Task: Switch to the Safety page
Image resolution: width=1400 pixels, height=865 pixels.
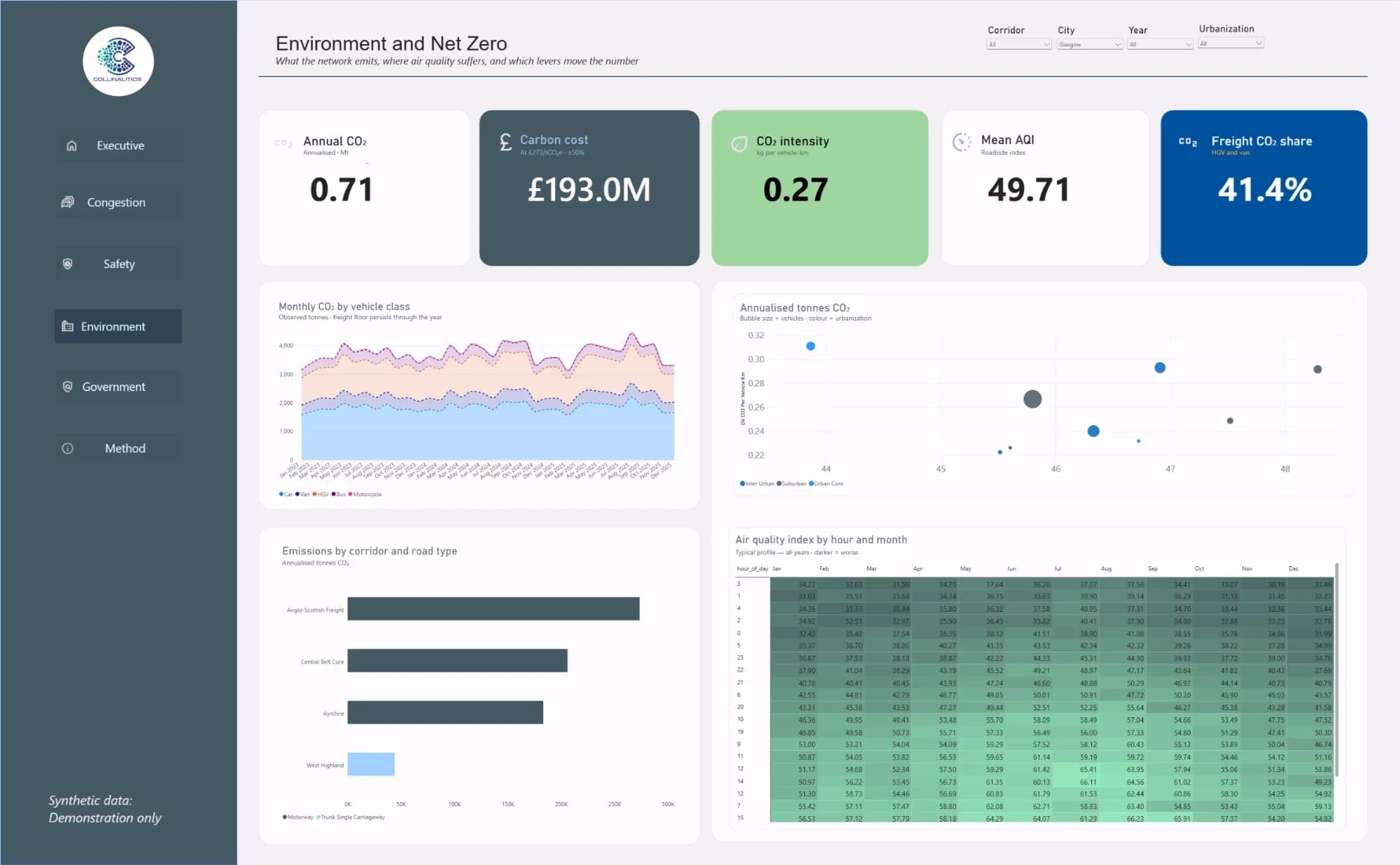Action: pos(118,264)
